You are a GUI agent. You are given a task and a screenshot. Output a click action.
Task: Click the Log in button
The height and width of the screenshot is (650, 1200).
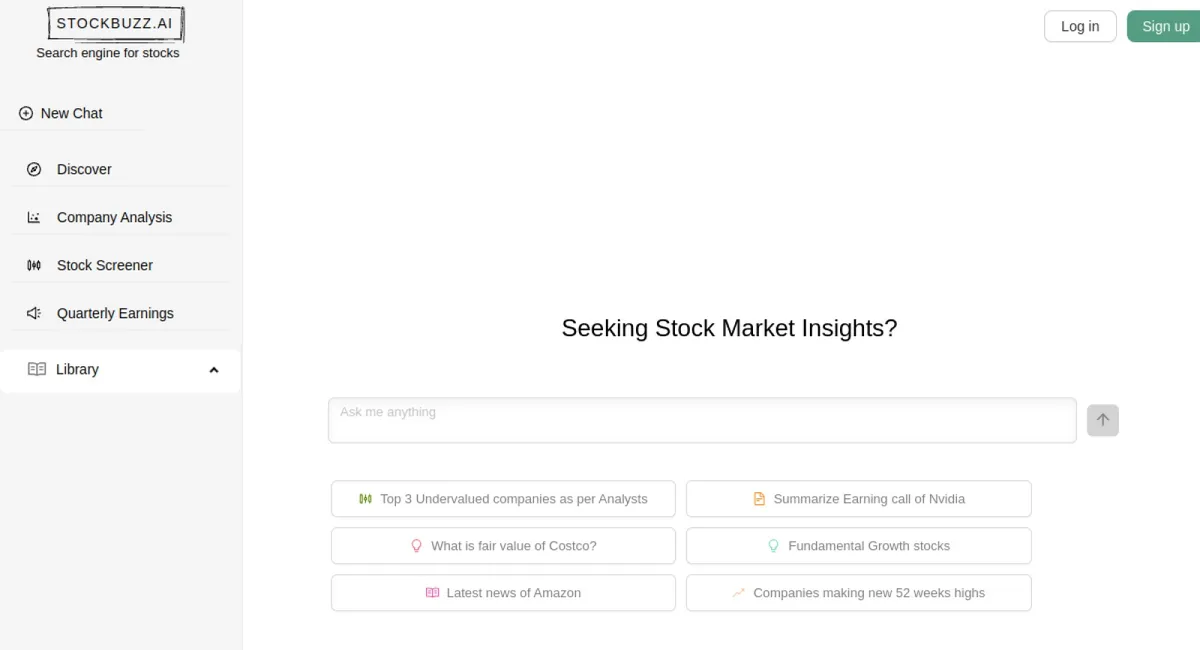click(x=1080, y=27)
